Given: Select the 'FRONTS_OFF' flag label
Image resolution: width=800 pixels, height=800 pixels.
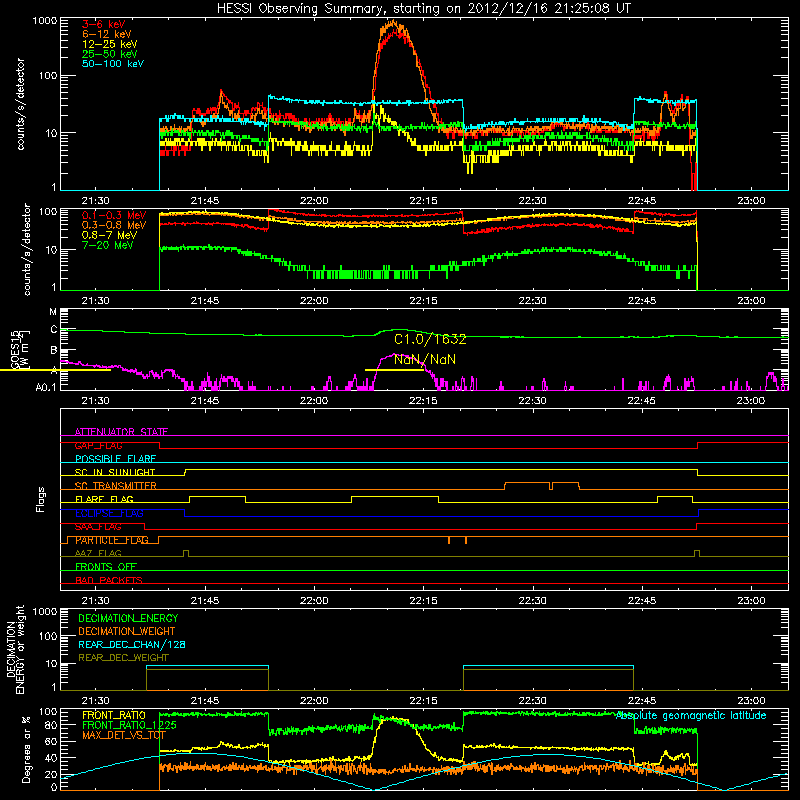Looking at the screenshot, I should point(106,567).
